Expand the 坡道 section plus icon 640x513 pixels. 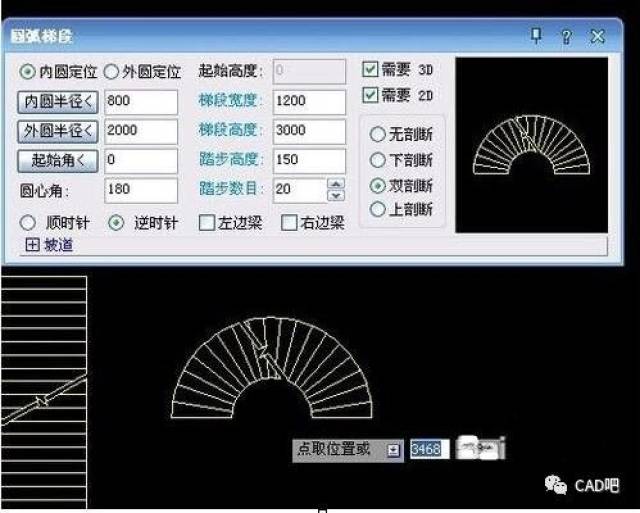(x=32, y=244)
